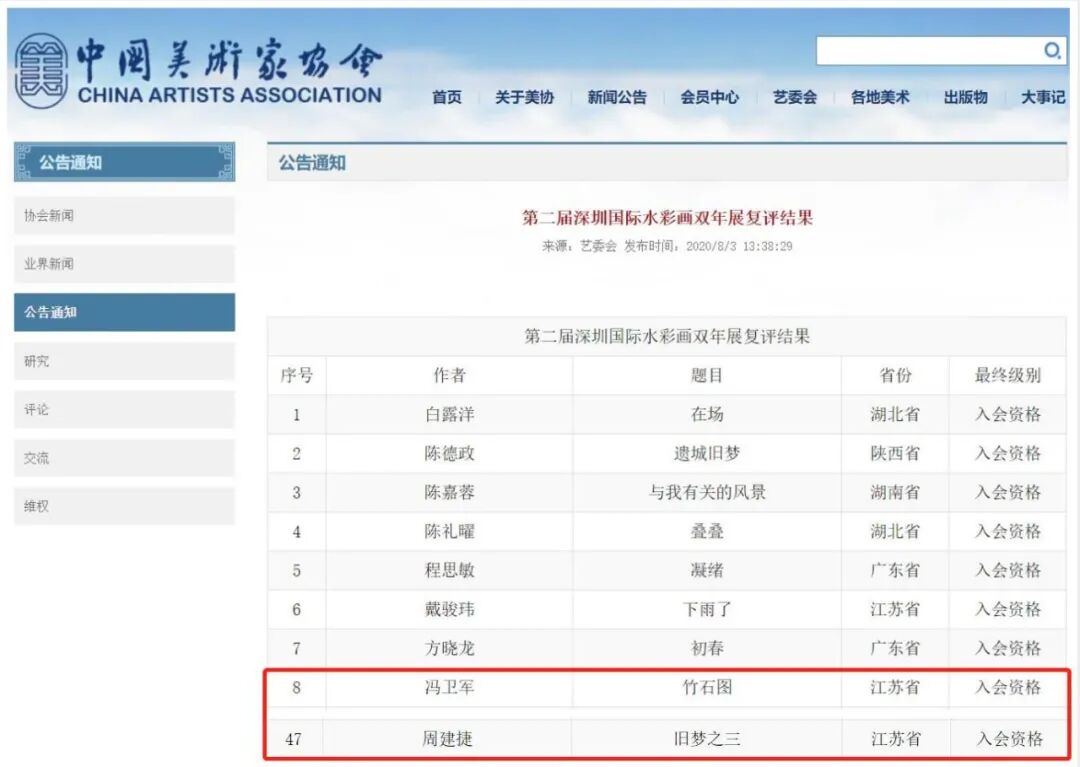The image size is (1080, 767).
Task: Click the 题目 column header
Action: (707, 375)
